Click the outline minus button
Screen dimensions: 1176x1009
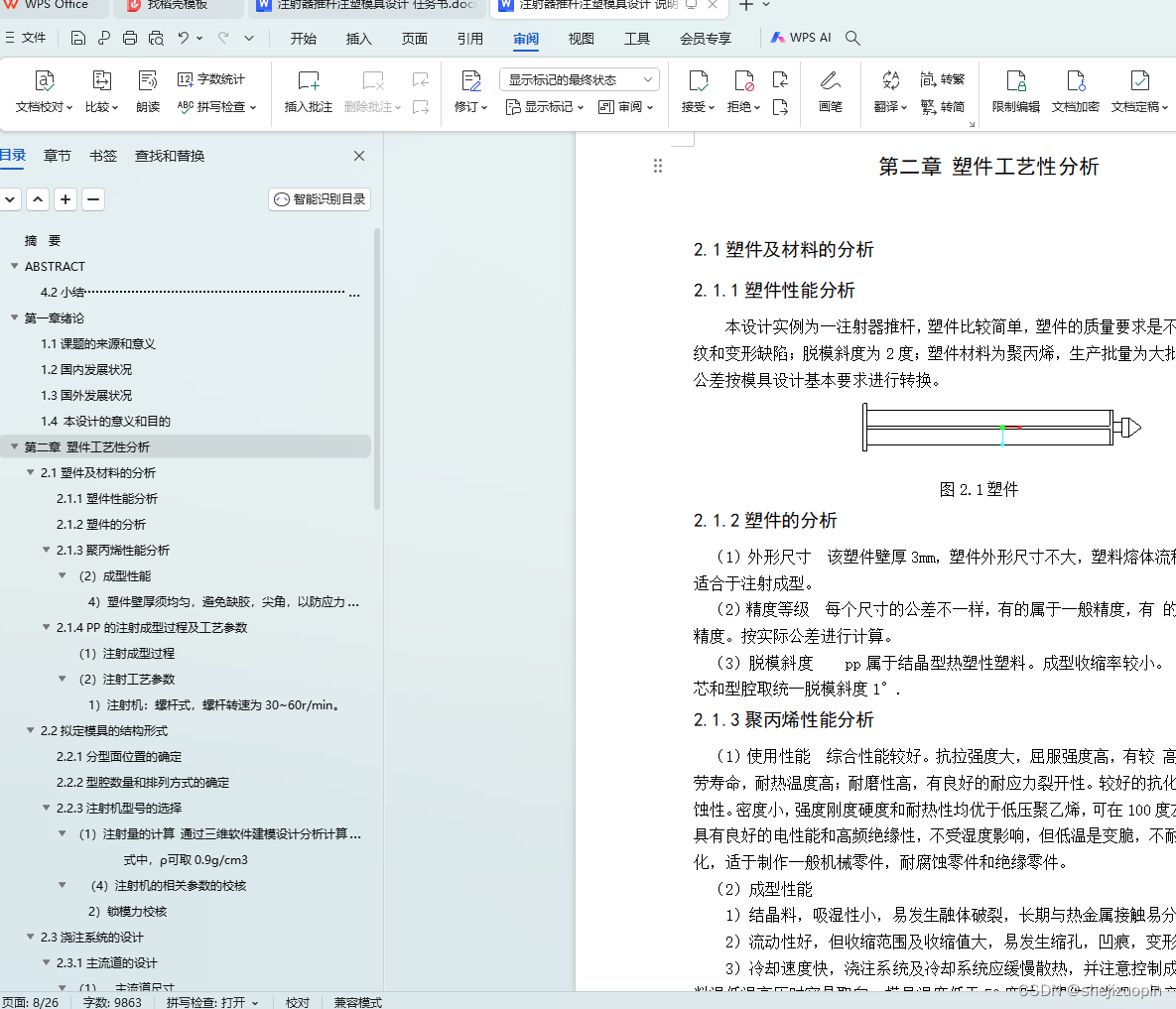click(x=93, y=199)
